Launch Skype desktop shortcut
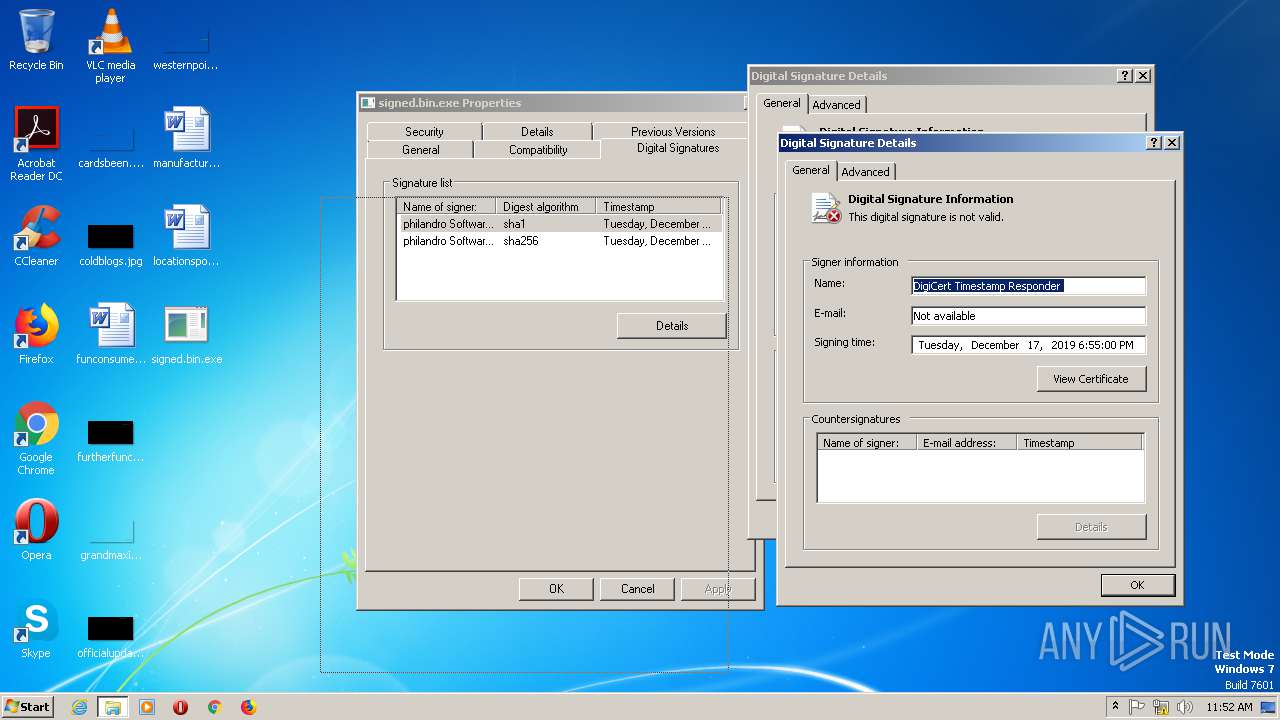This screenshot has height=720, width=1280. 36,628
